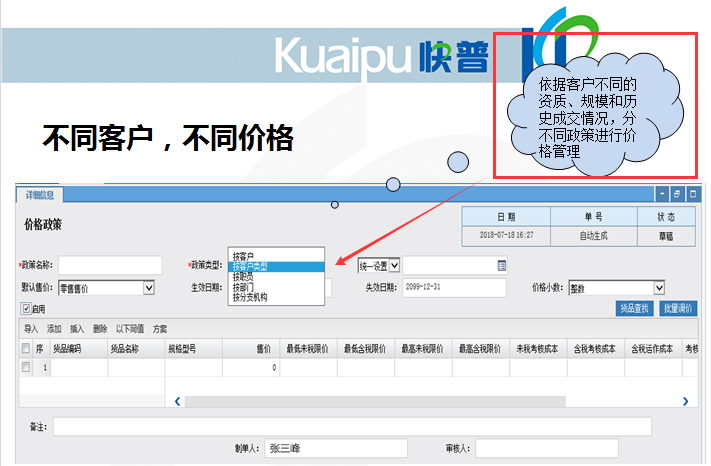
Task: Click 导入 in the grid toolbar
Action: tap(31, 329)
